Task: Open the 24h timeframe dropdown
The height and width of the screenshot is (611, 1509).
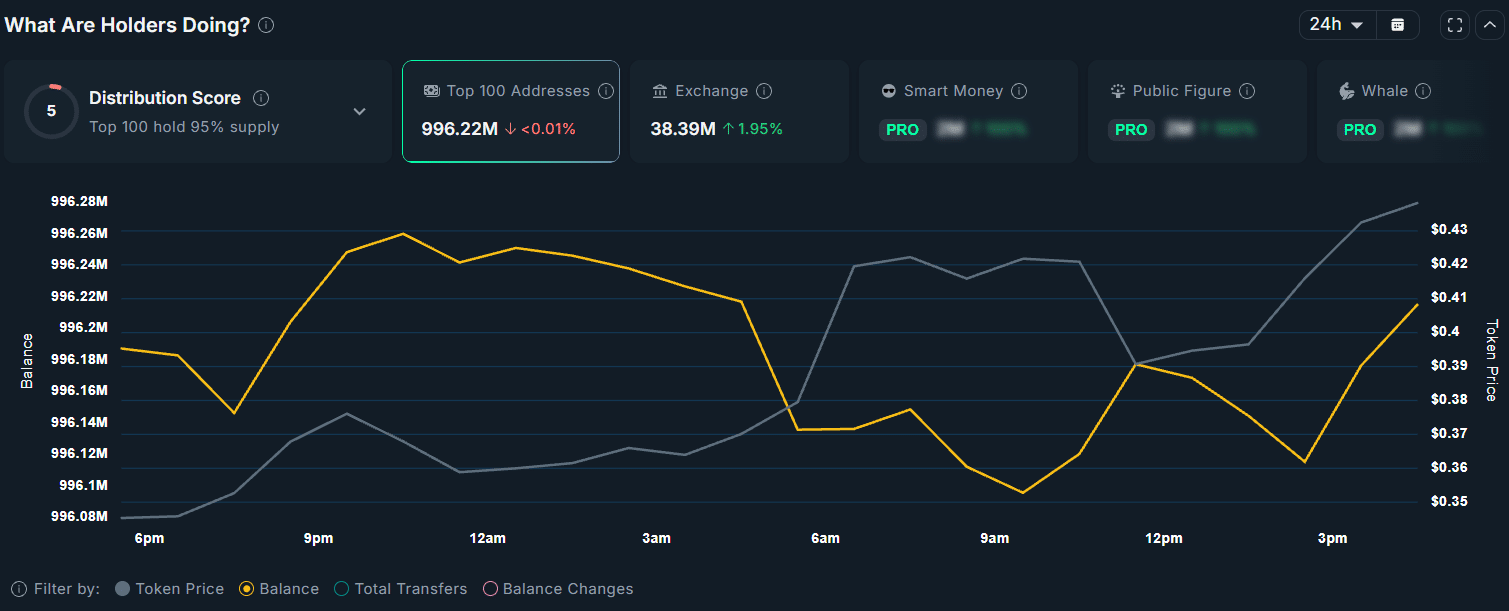Action: 1337,24
